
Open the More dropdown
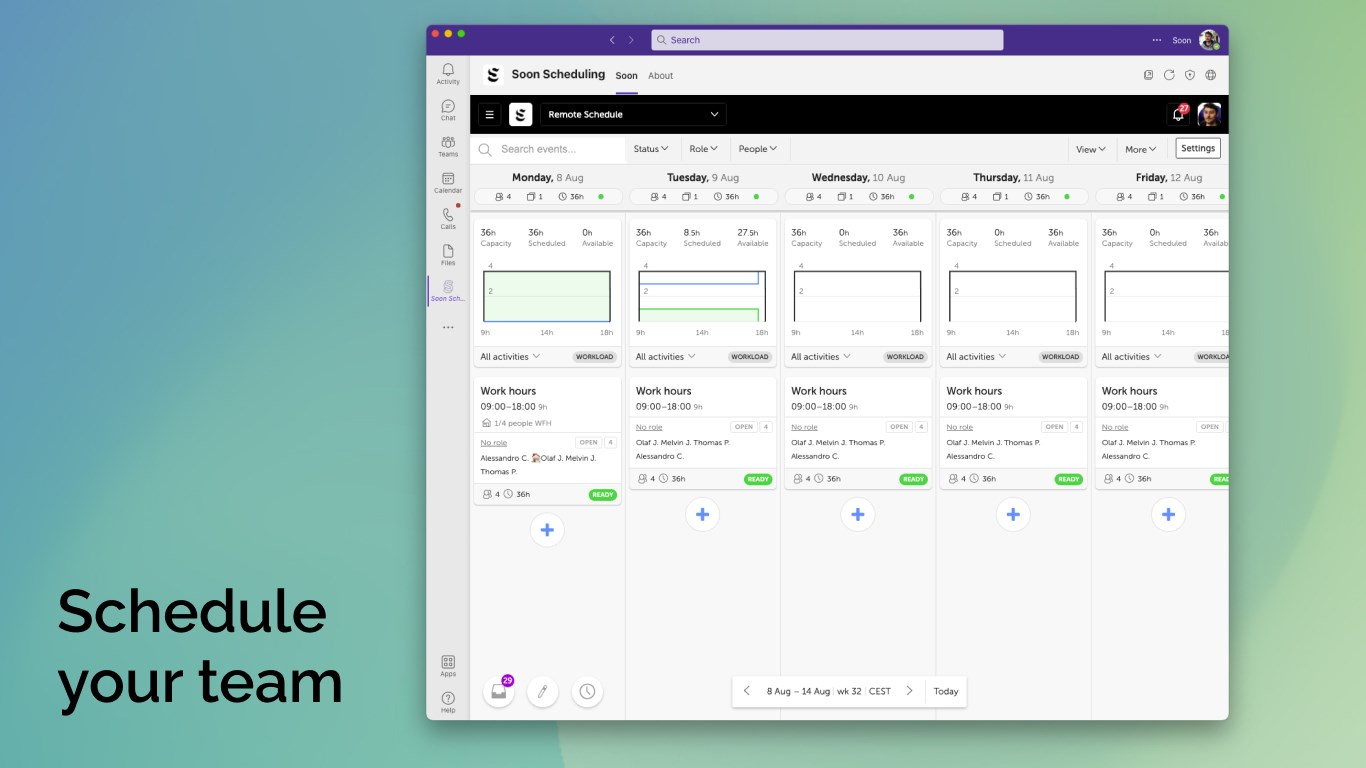pos(1140,149)
